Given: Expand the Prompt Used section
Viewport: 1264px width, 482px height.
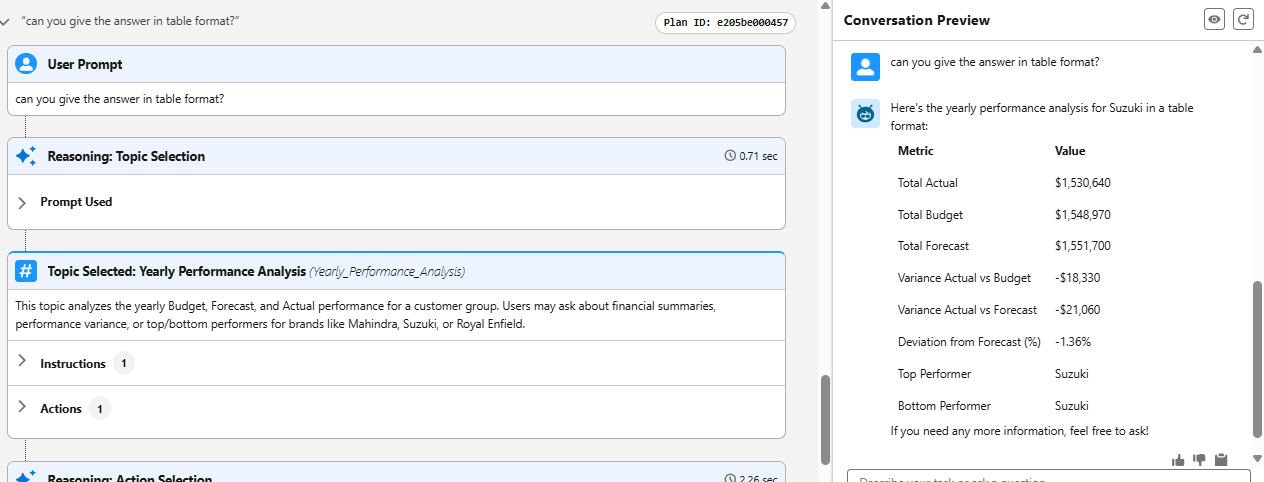Looking at the screenshot, I should tap(22, 202).
